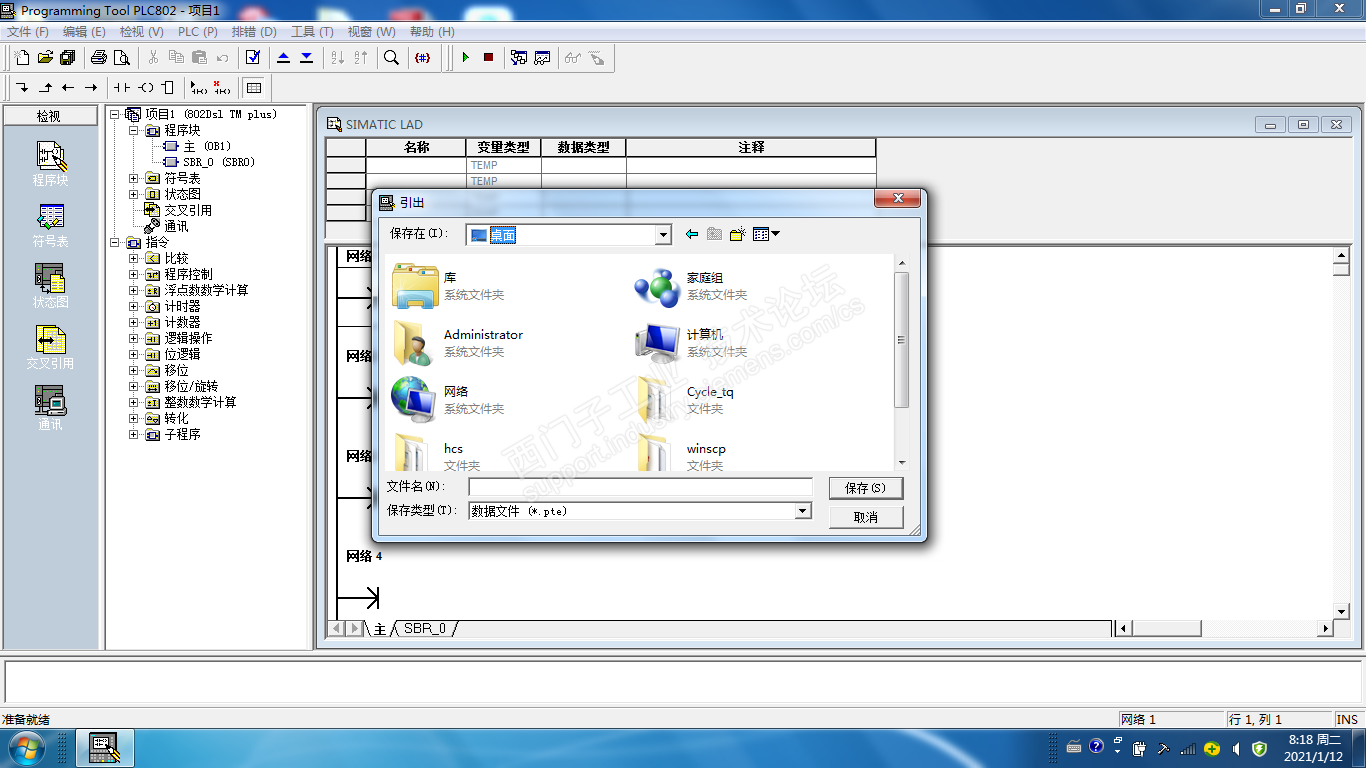Screen dimensions: 1366x768
Task: Select 交叉引用 in the project tree
Action: [178, 210]
